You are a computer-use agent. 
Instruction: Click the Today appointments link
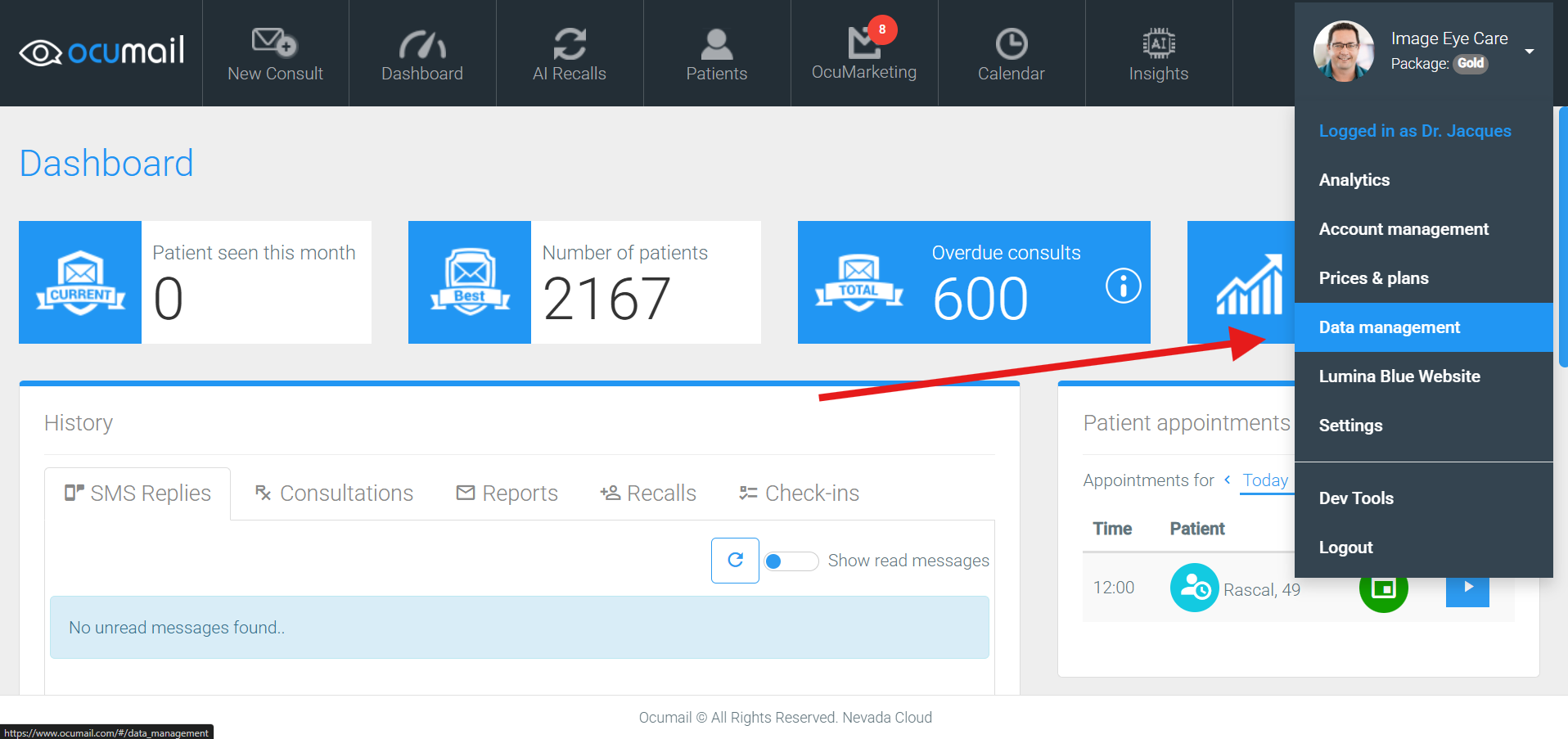(1265, 480)
